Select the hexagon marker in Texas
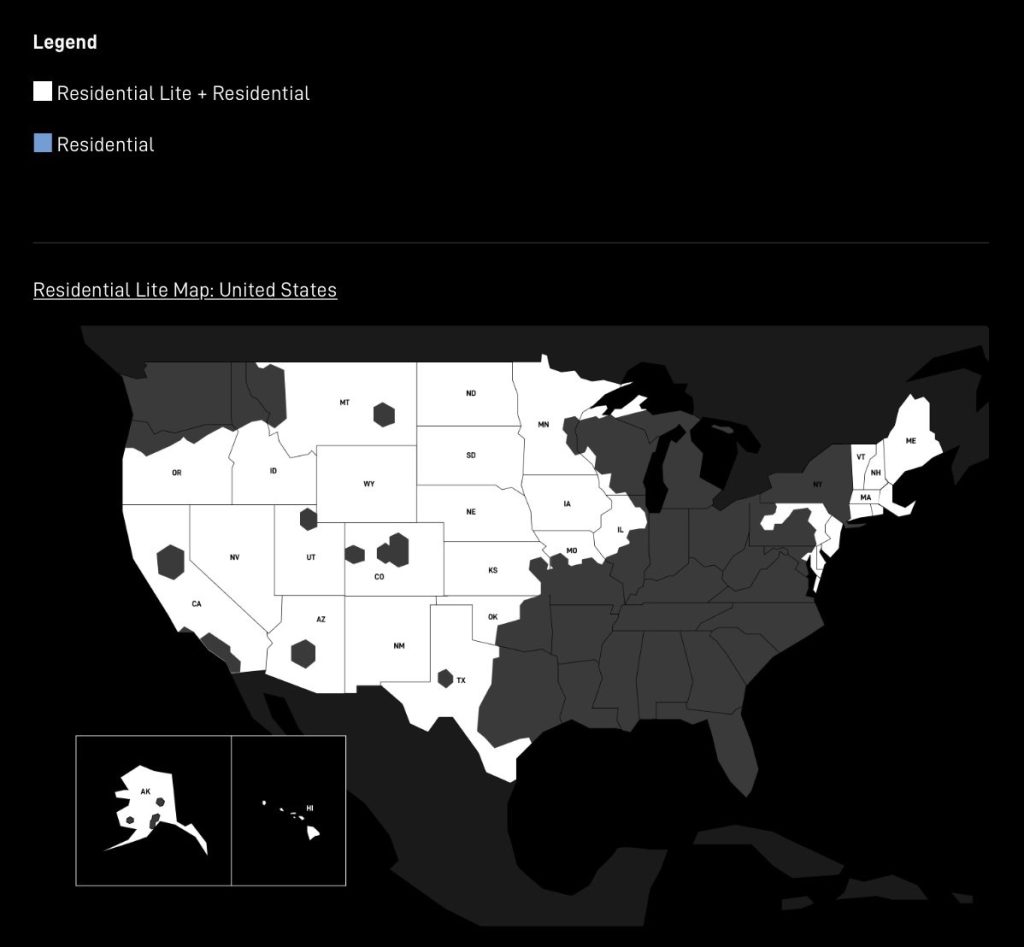Image resolution: width=1024 pixels, height=947 pixels. tap(445, 678)
